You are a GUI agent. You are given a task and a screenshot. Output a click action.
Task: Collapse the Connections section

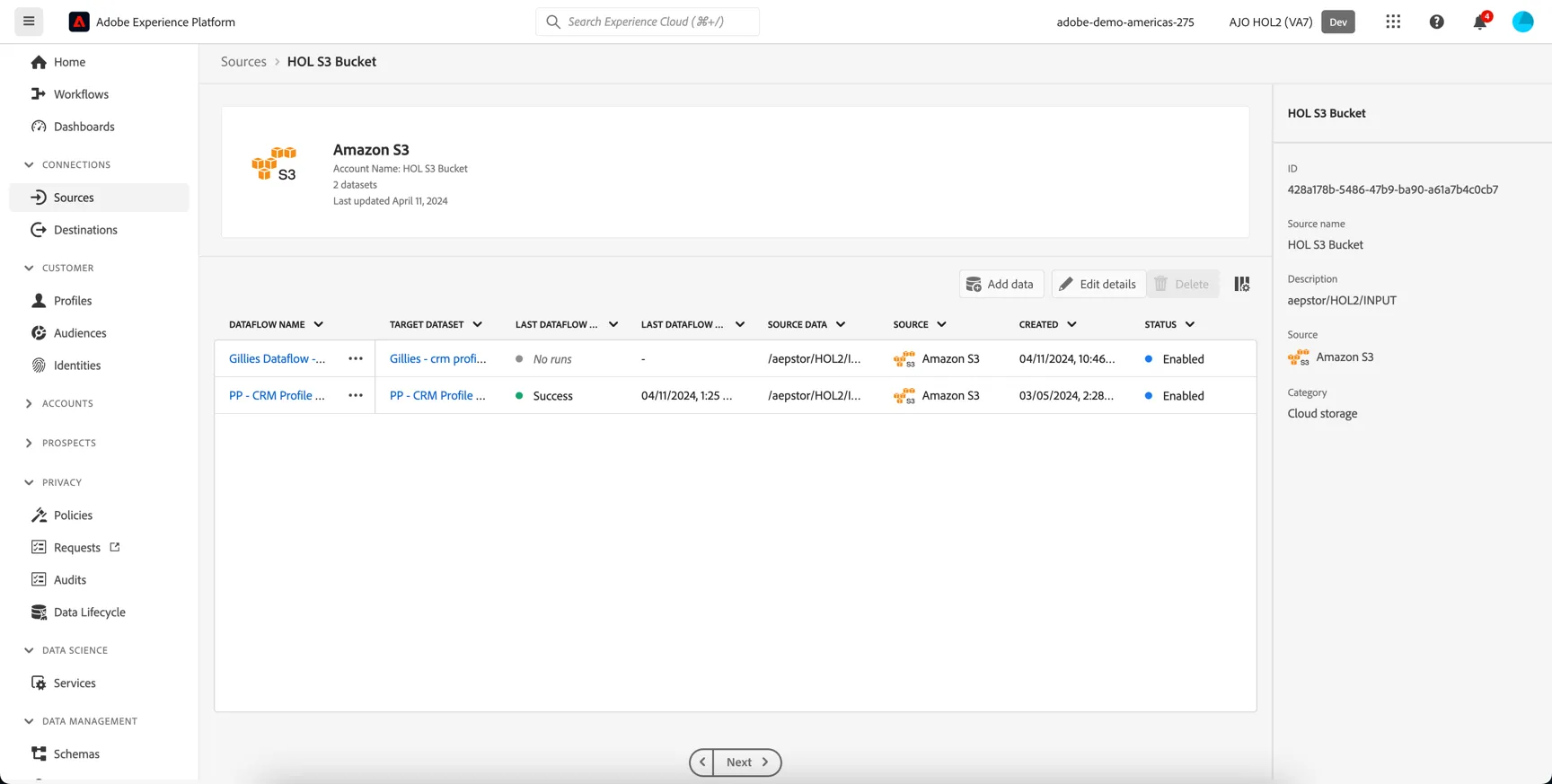tap(29, 165)
